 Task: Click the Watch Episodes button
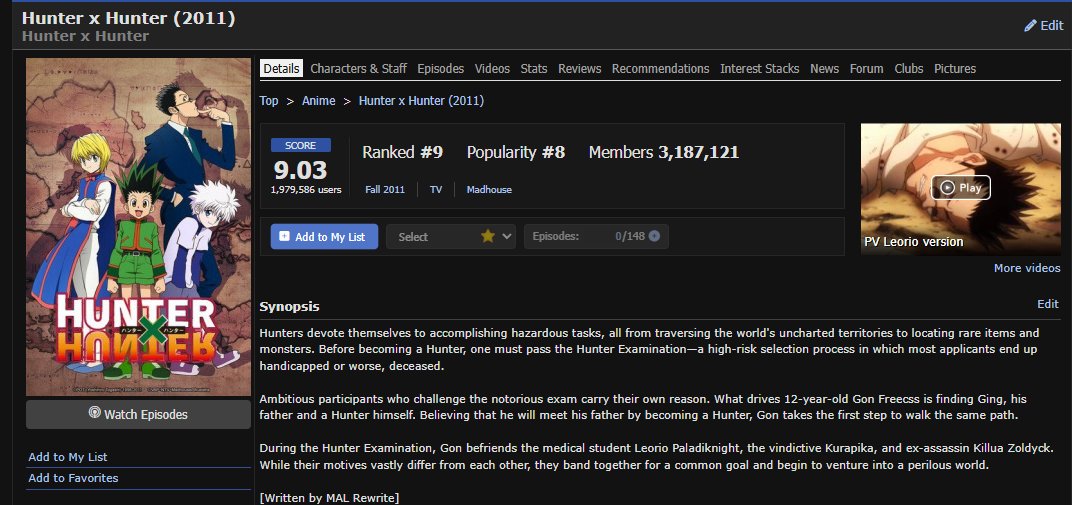click(138, 414)
